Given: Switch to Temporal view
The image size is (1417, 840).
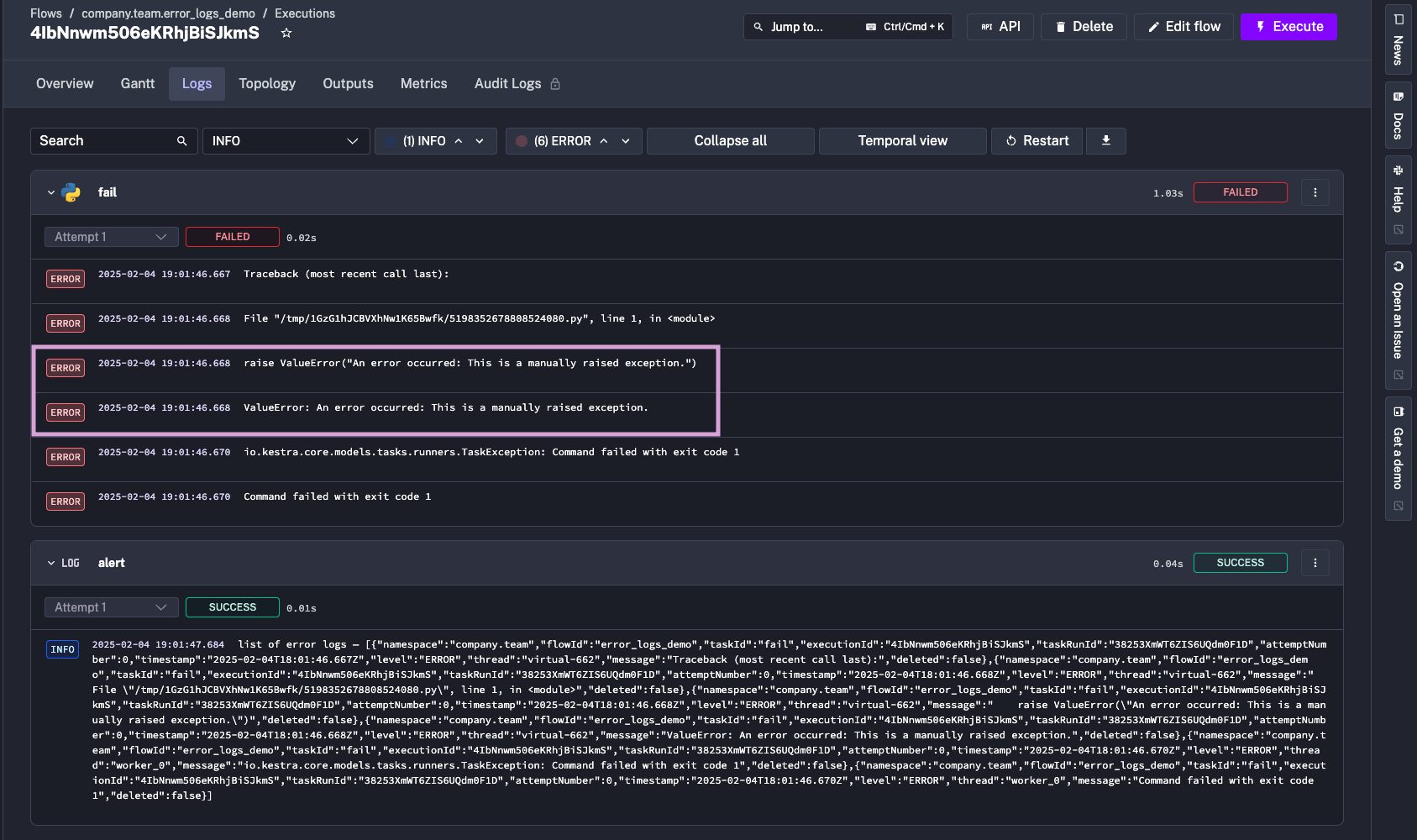Looking at the screenshot, I should pyautogui.click(x=902, y=141).
